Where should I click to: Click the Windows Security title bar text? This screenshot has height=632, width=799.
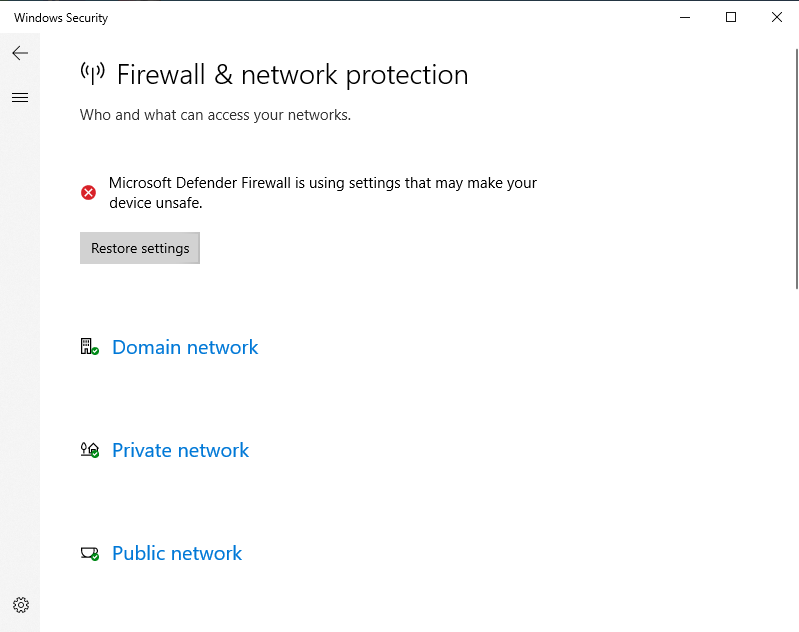click(x=61, y=18)
